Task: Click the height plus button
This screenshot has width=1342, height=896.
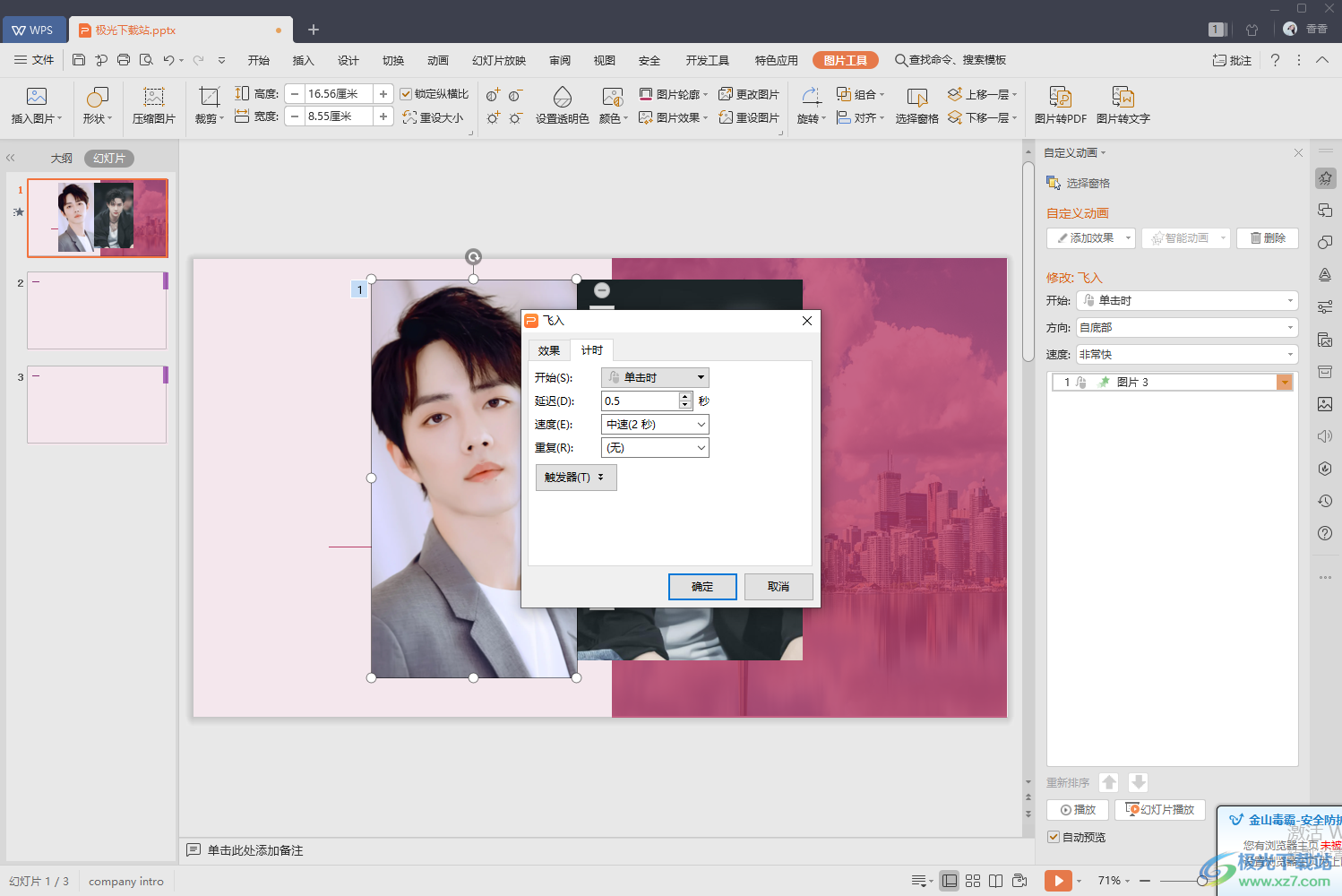Action: click(383, 93)
